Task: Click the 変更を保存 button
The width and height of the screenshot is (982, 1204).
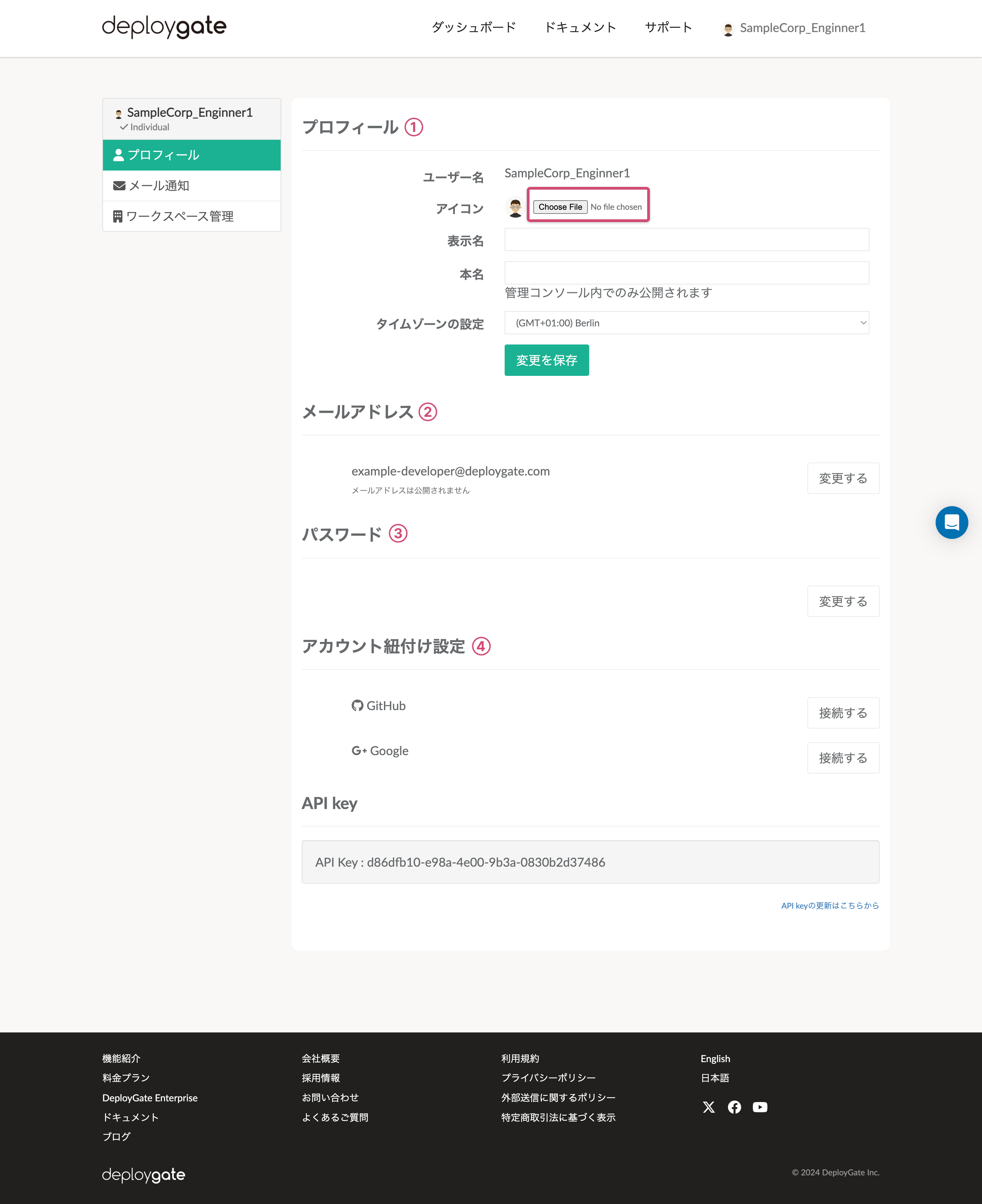Action: point(547,360)
